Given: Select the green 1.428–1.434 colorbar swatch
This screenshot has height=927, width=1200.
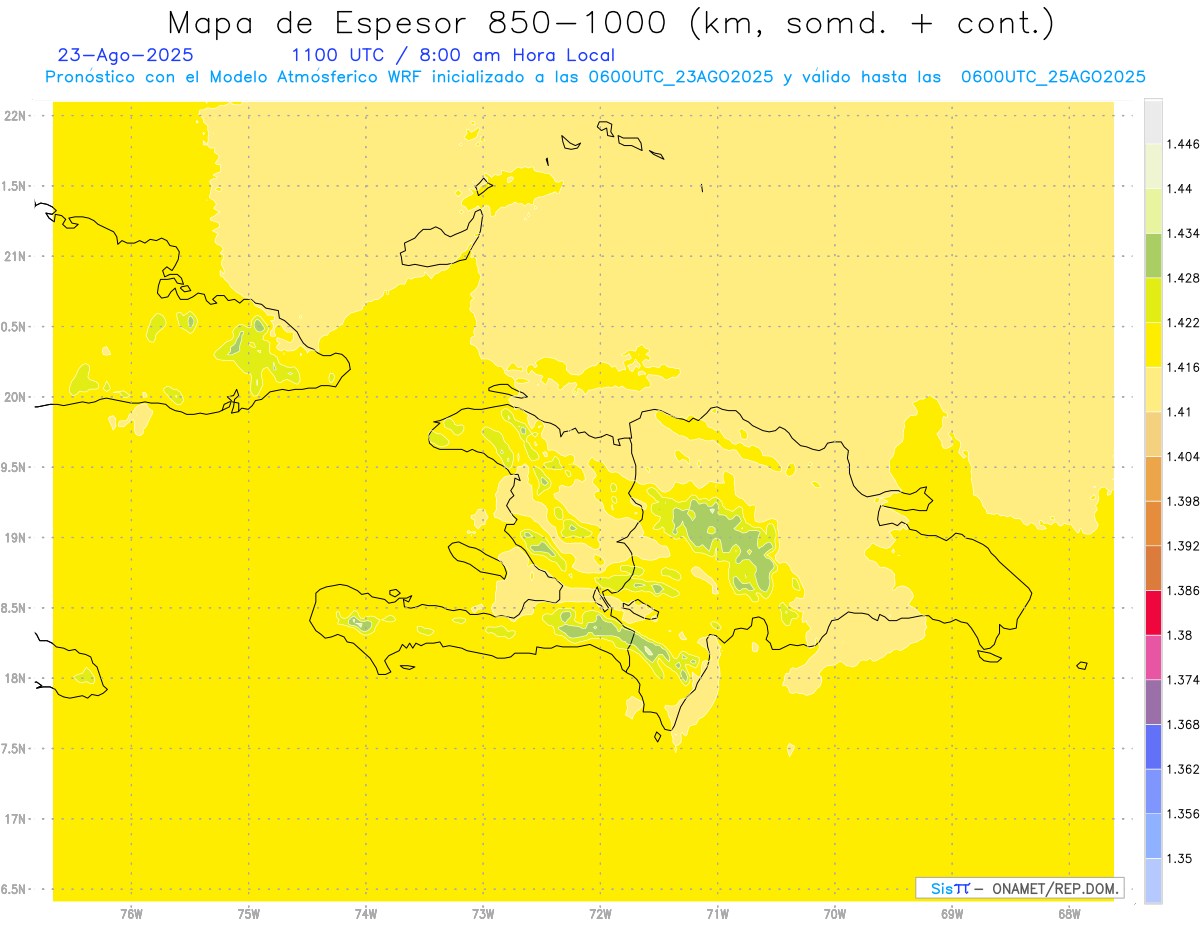Looking at the screenshot, I should pyautogui.click(x=1153, y=255).
